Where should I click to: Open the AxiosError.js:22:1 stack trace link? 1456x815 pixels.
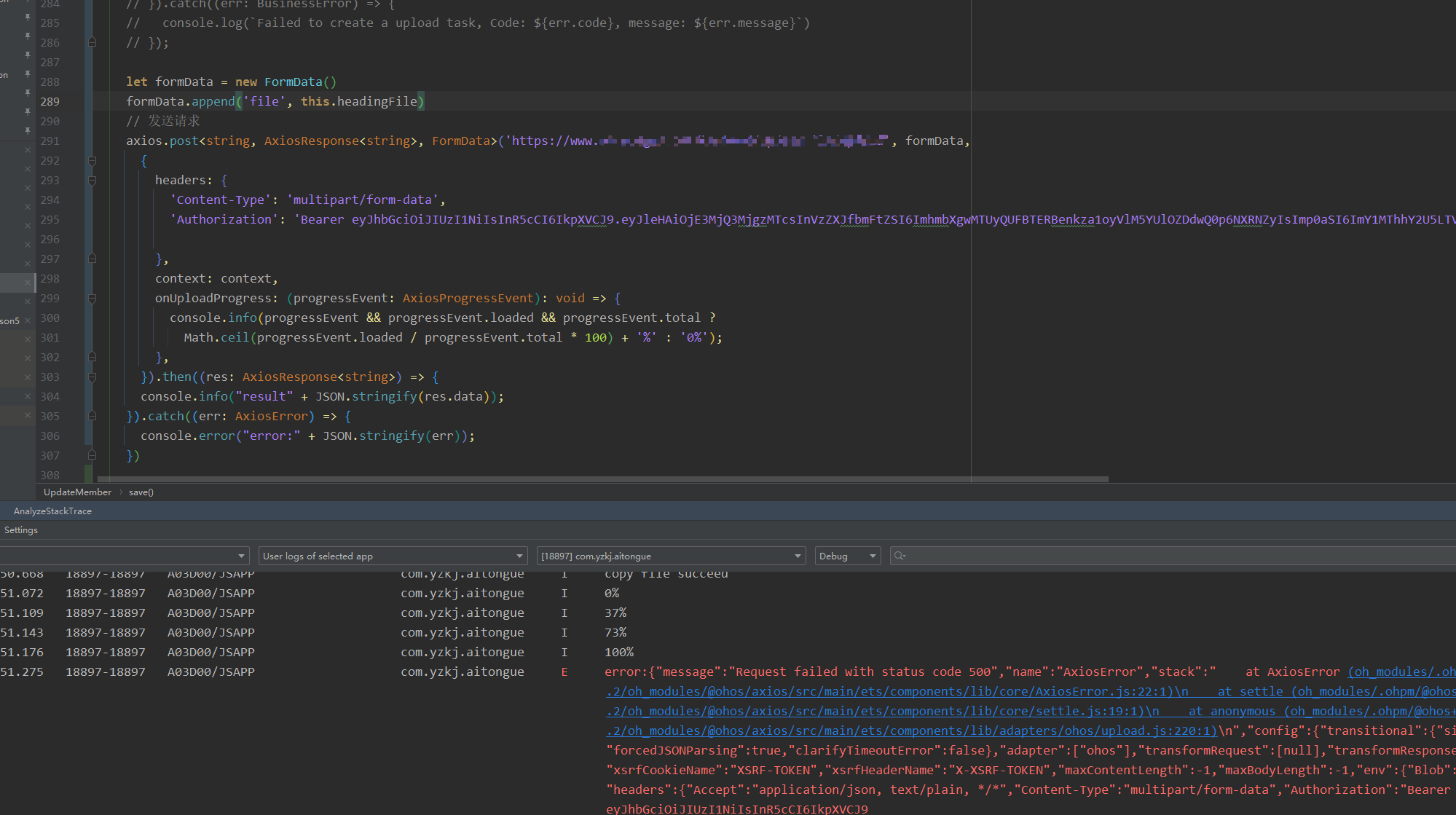tap(889, 691)
